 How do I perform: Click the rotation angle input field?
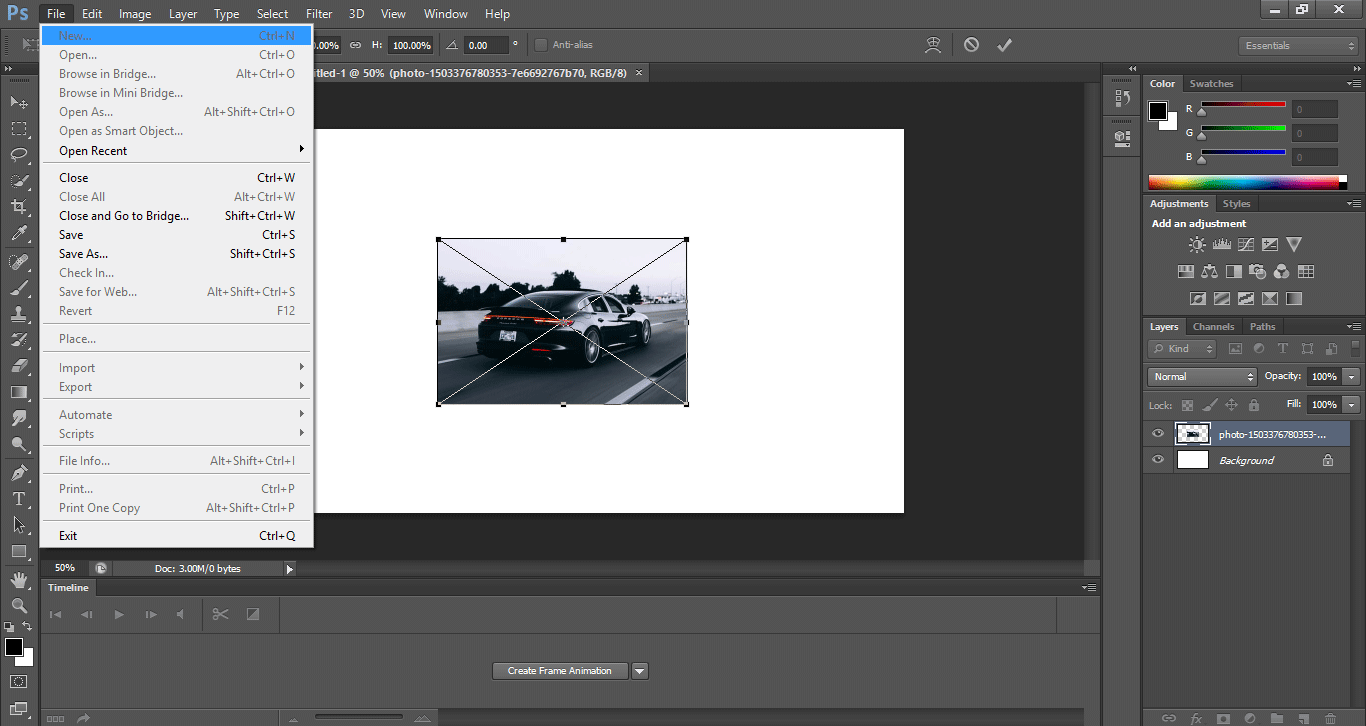[486, 45]
